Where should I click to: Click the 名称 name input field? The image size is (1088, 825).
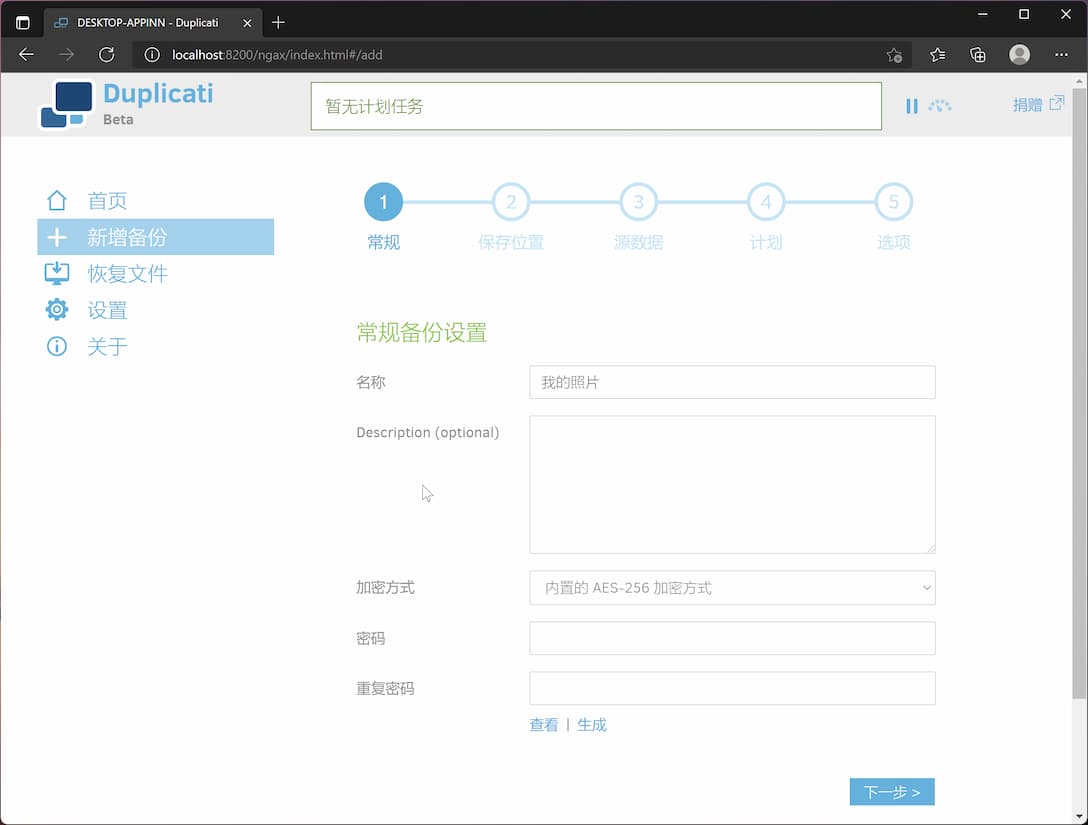(x=732, y=382)
